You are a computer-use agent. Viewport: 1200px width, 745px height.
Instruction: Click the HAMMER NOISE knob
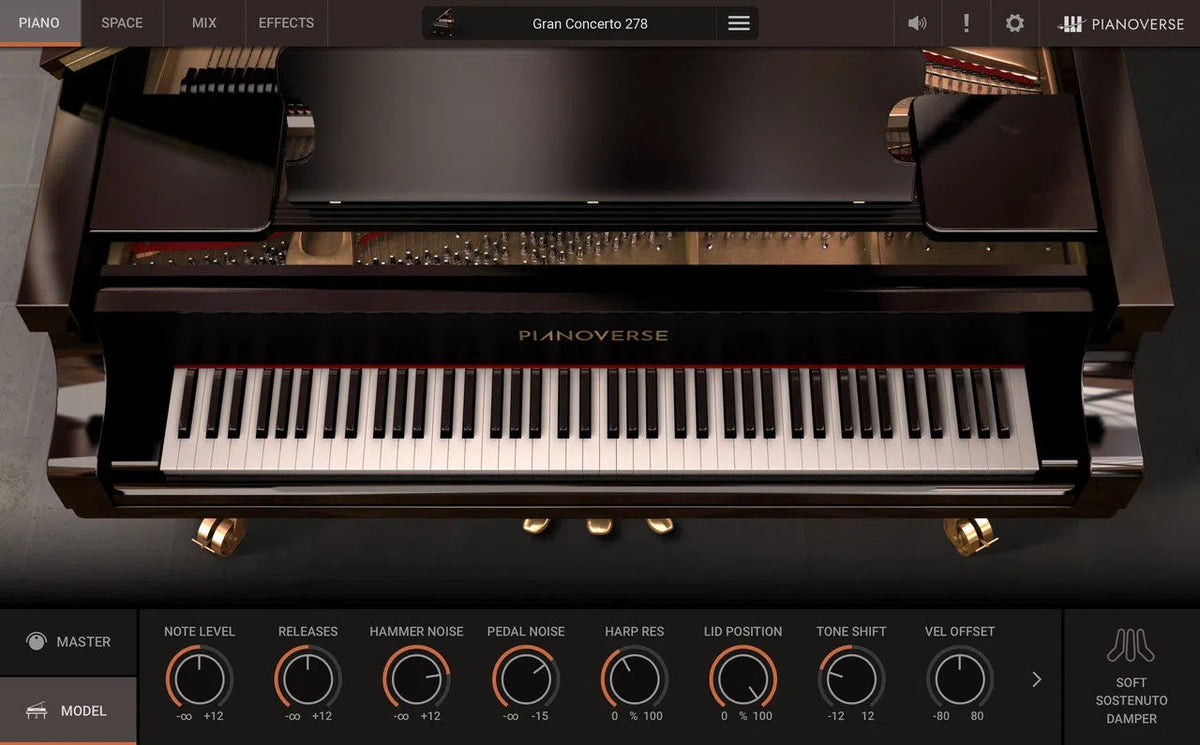click(416, 679)
